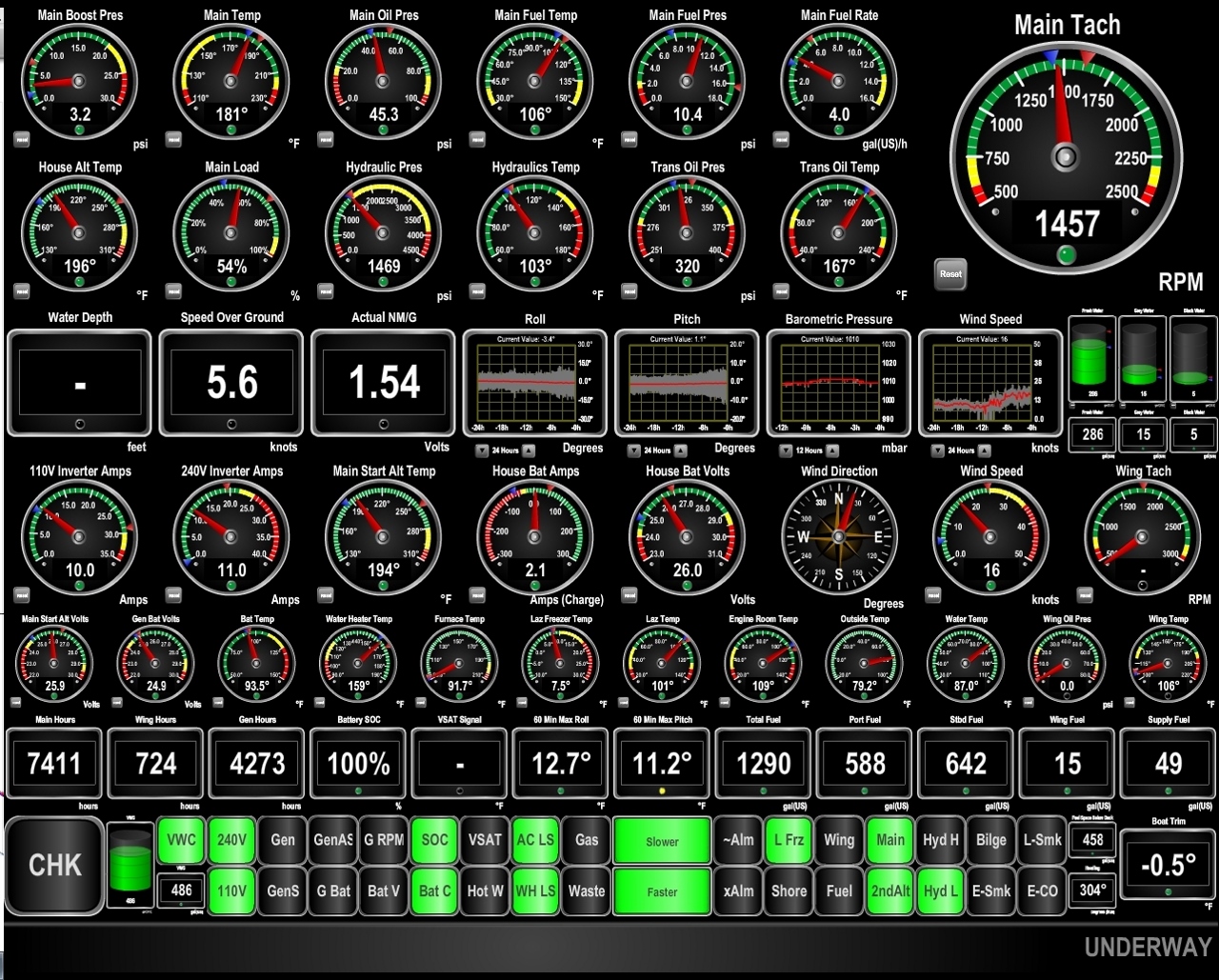Select the House Alt Temp gauge
The width and height of the screenshot is (1219, 980).
click(x=80, y=233)
